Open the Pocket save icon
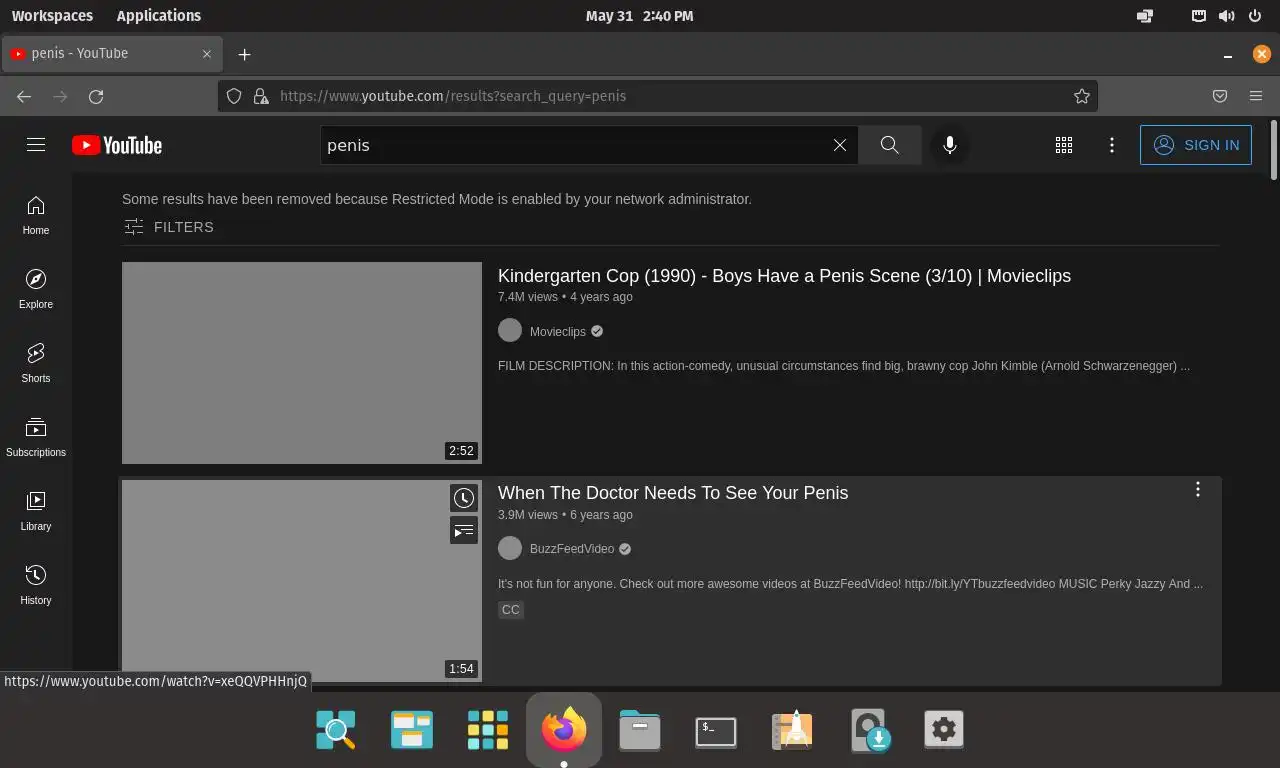This screenshot has height=768, width=1280. pos(1220,96)
